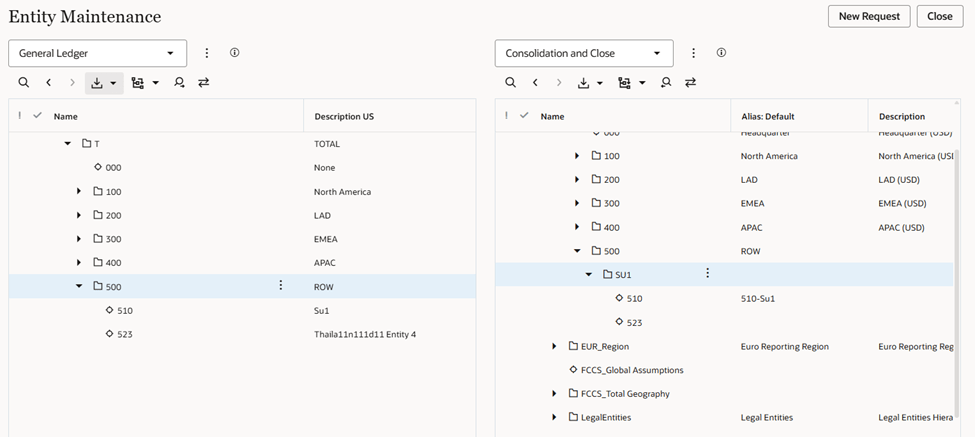Collapse the 500 ROW node in the left tree
This screenshot has height=437, width=975.
point(80,287)
